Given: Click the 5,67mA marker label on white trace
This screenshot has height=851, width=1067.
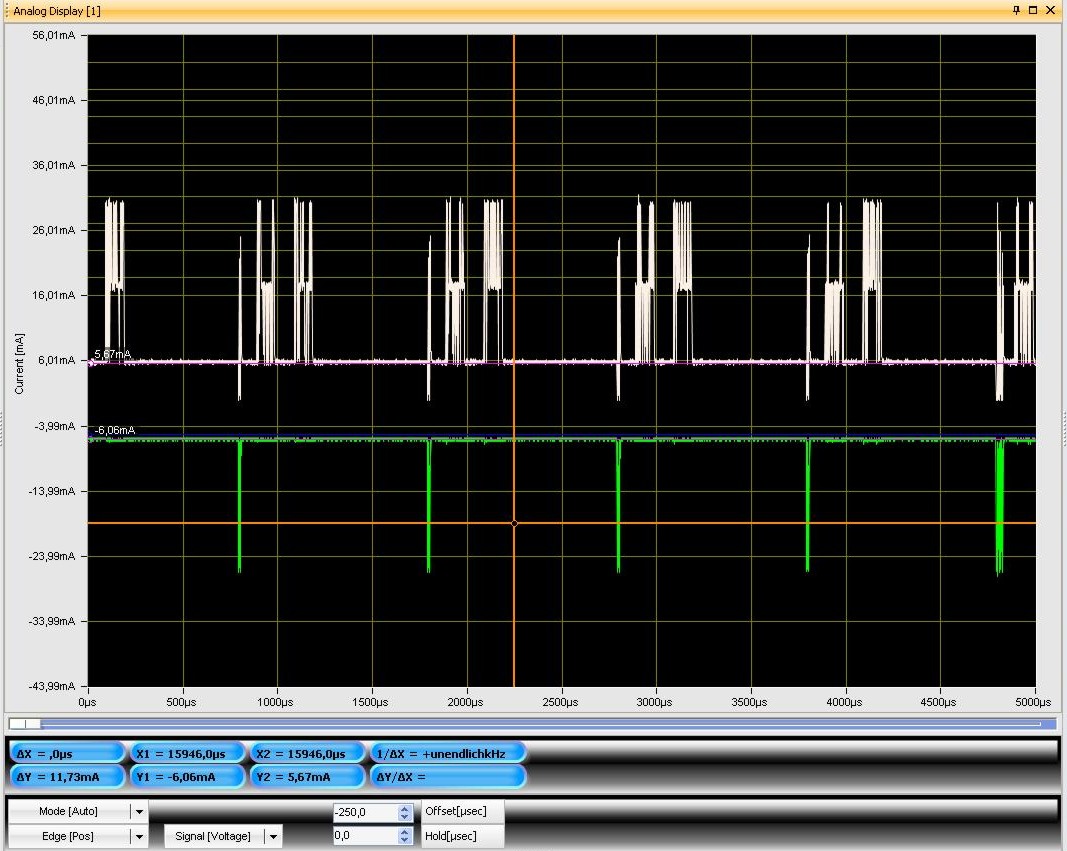Looking at the screenshot, I should [112, 354].
